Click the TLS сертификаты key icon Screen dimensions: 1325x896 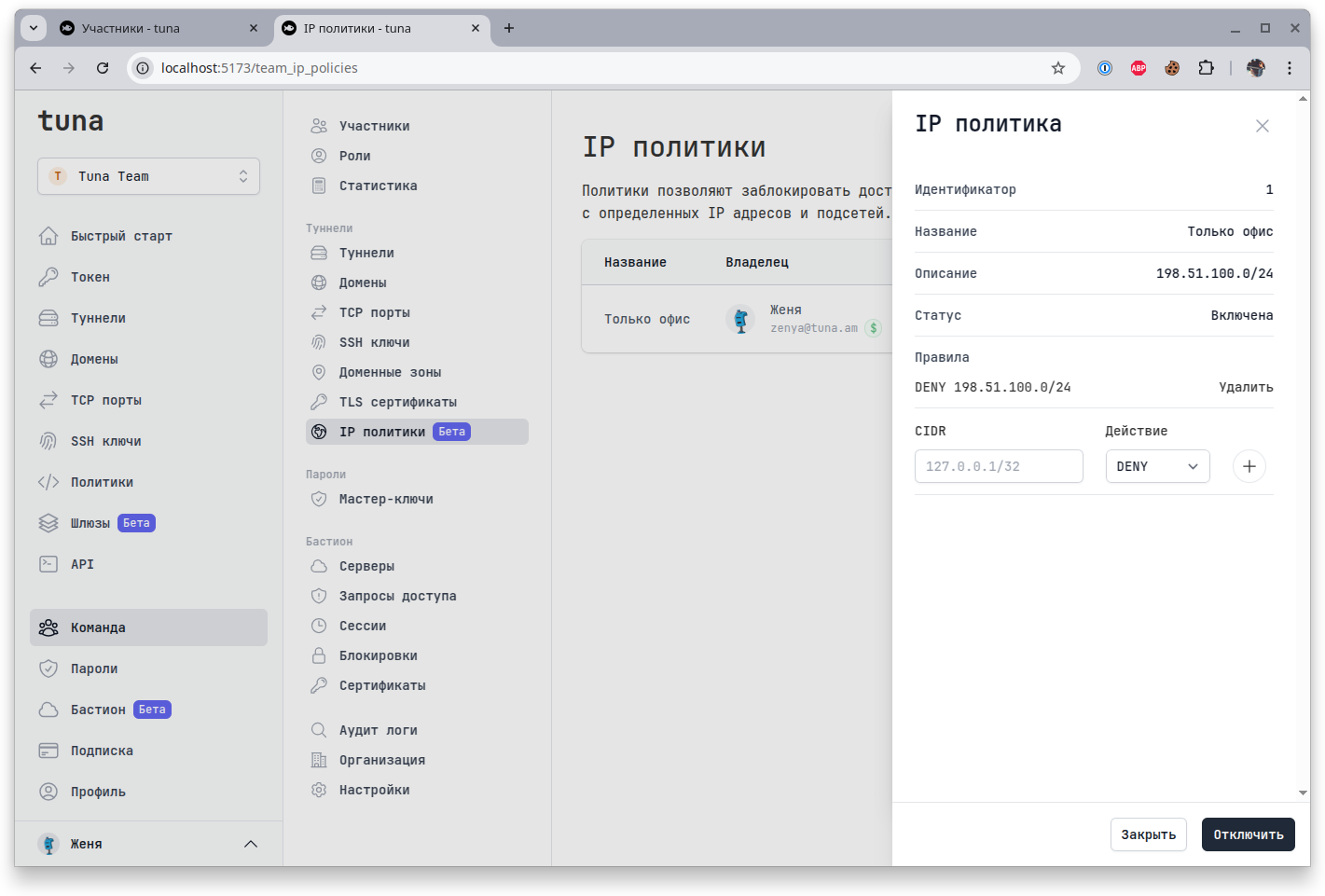click(x=320, y=401)
